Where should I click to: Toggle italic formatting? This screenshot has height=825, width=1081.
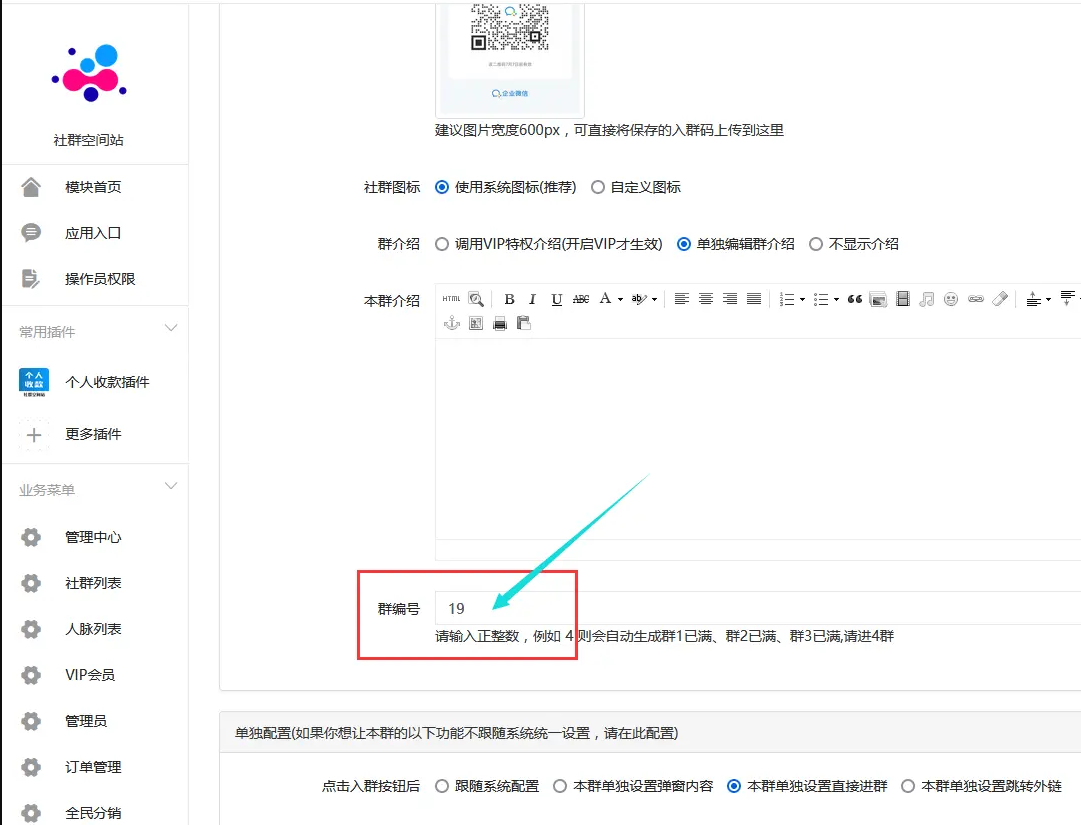532,298
